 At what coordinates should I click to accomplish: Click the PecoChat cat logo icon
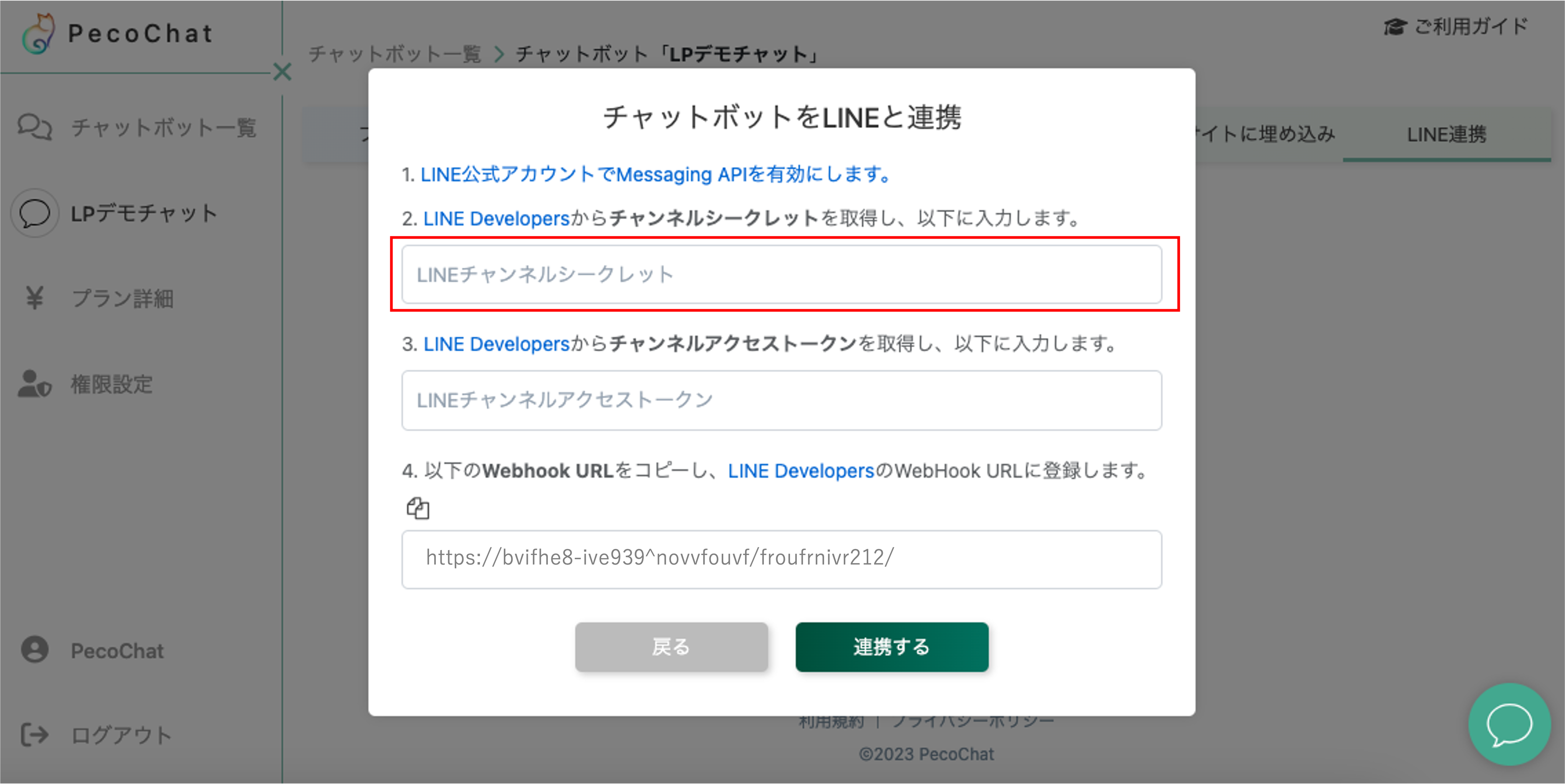pyautogui.click(x=38, y=33)
